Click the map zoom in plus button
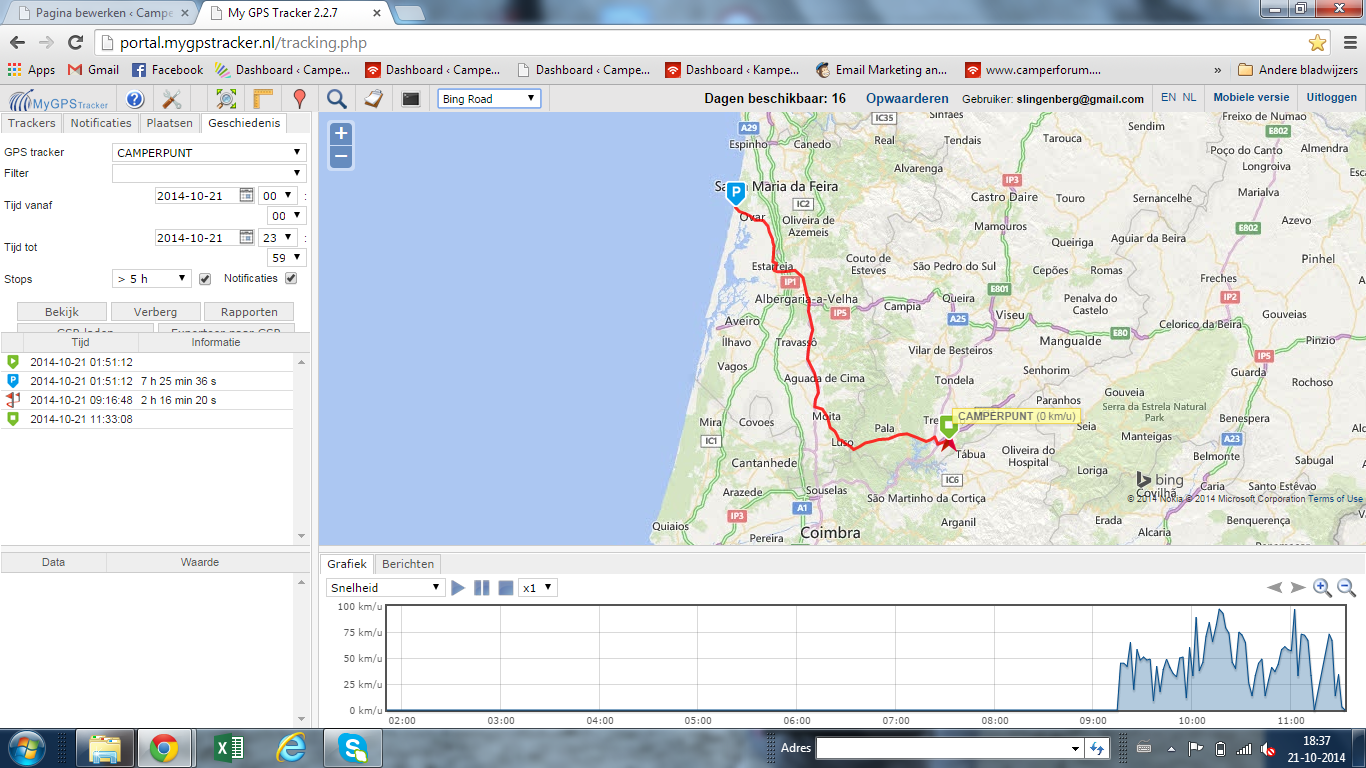1366x768 pixels. [x=341, y=134]
